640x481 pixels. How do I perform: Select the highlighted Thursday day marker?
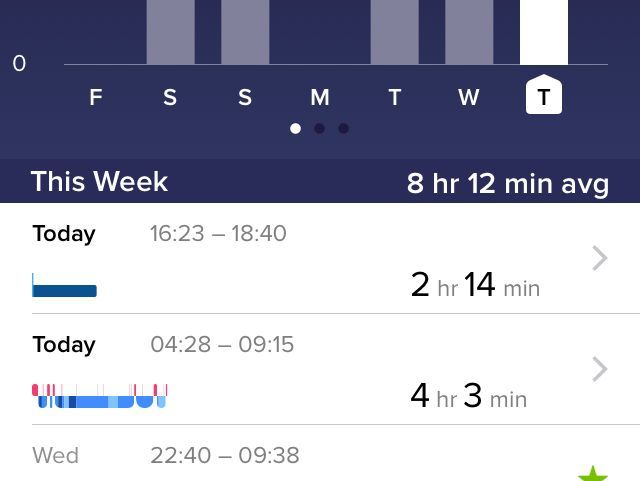[x=544, y=94]
